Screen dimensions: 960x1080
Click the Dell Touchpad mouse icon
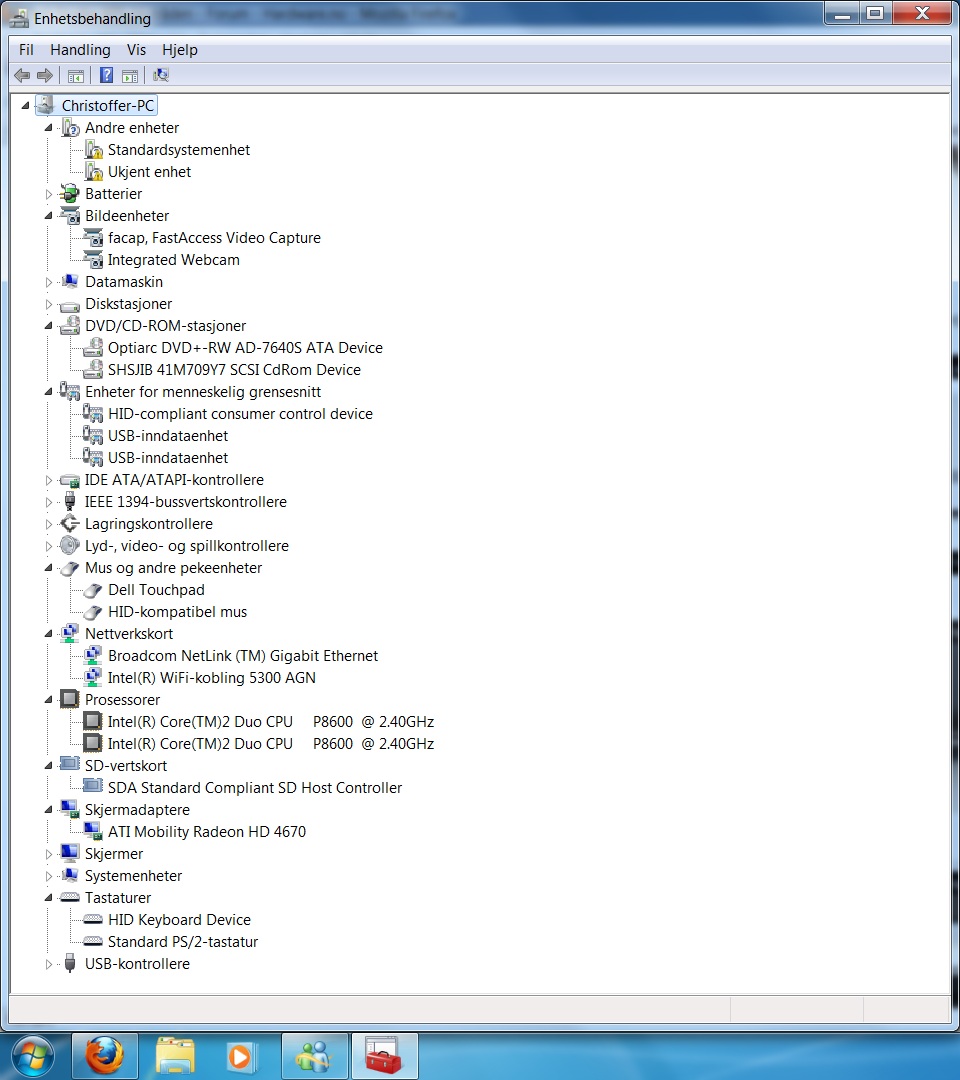click(x=93, y=590)
